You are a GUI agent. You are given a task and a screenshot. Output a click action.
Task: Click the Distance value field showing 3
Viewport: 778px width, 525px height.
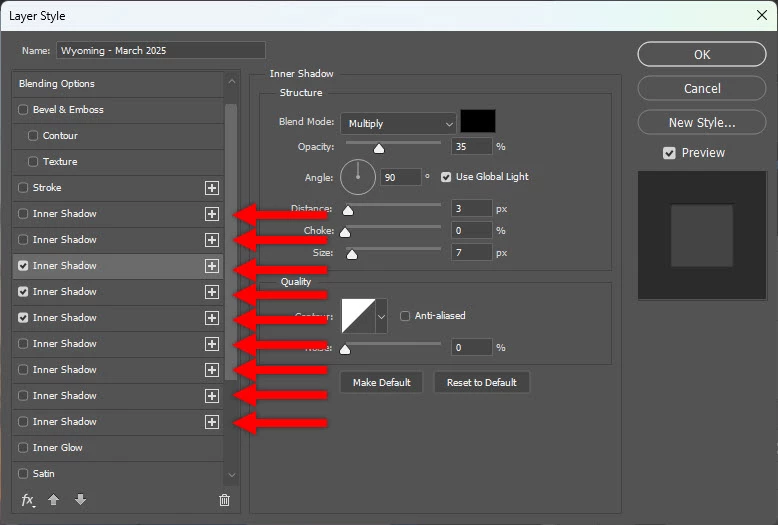point(471,208)
